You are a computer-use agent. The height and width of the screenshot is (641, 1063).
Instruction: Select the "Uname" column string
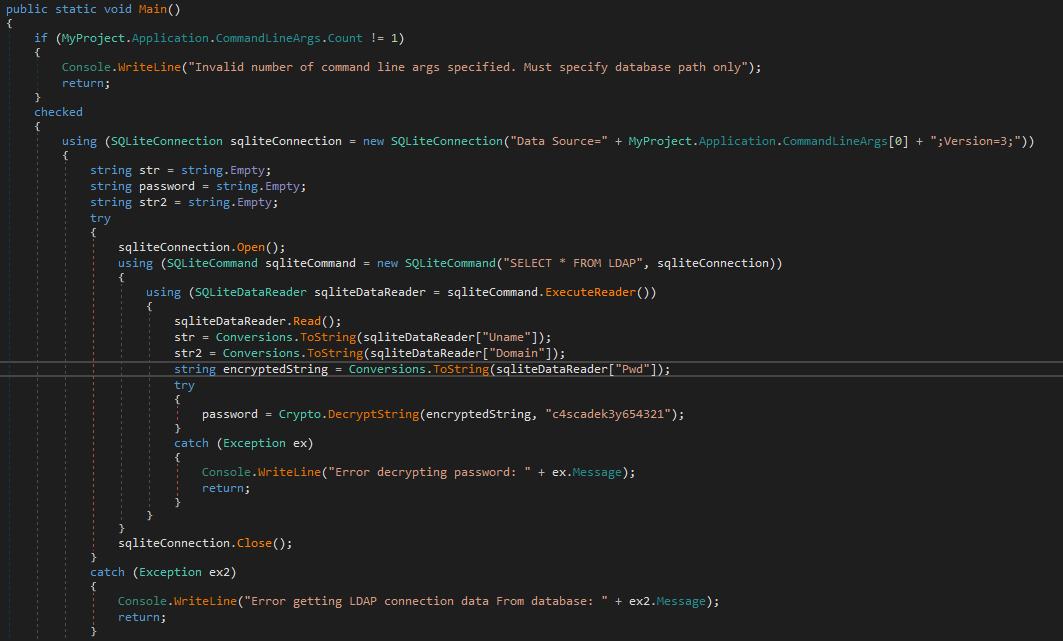[506, 337]
